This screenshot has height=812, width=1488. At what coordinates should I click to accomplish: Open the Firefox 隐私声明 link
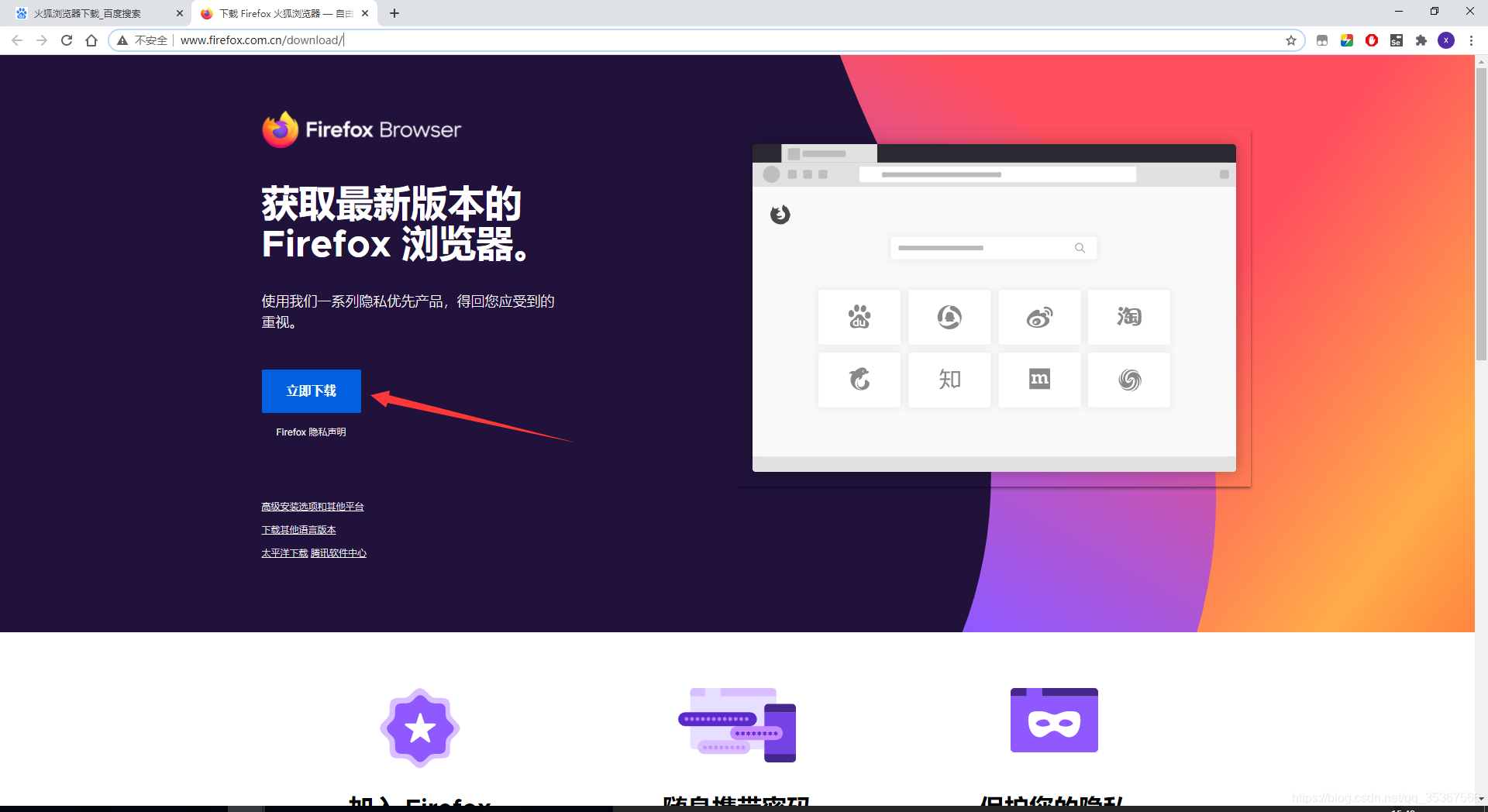tap(311, 432)
